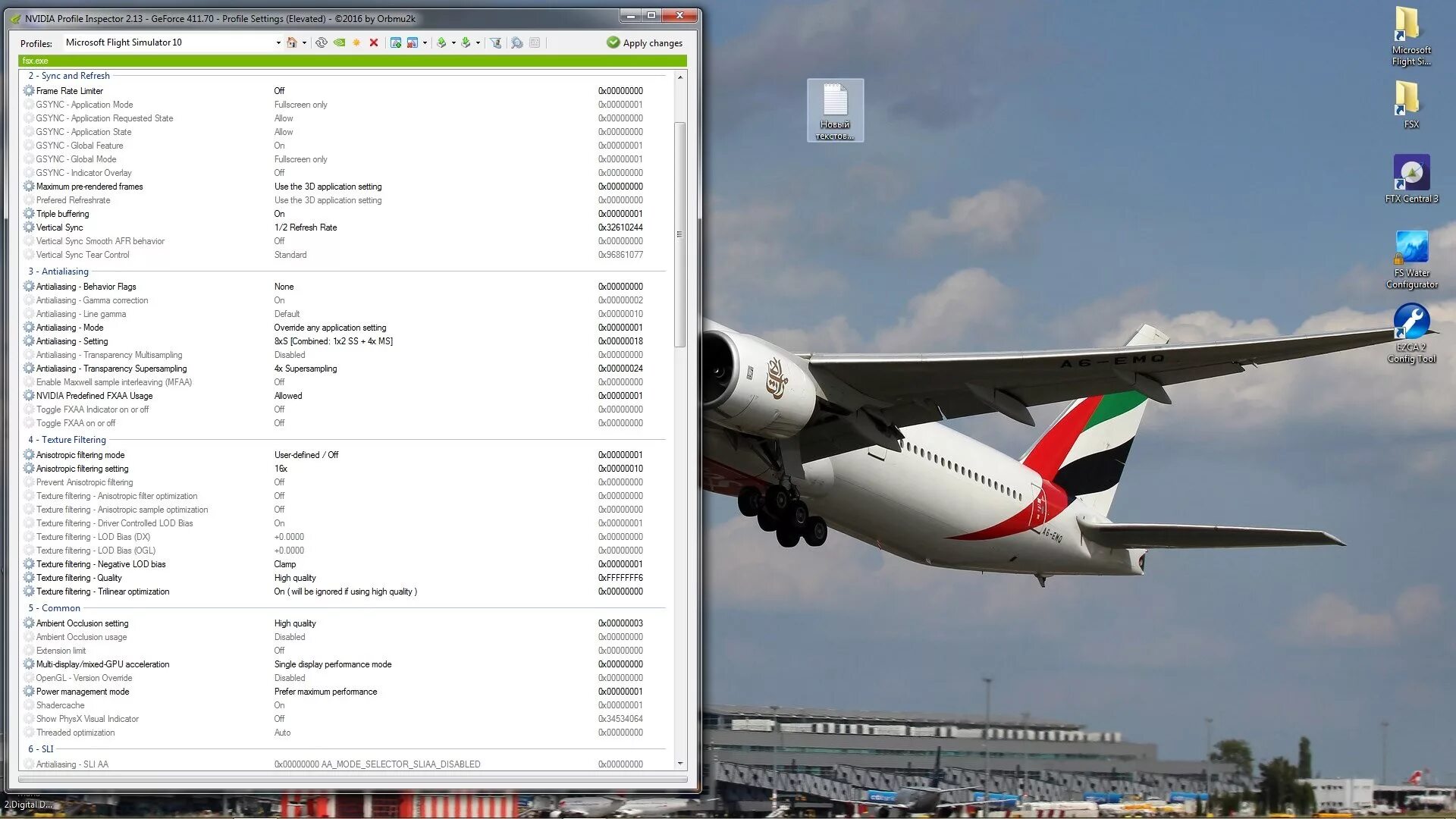Screen dimensions: 1456x819
Task: Click the home profile icon
Action: pyautogui.click(x=291, y=43)
